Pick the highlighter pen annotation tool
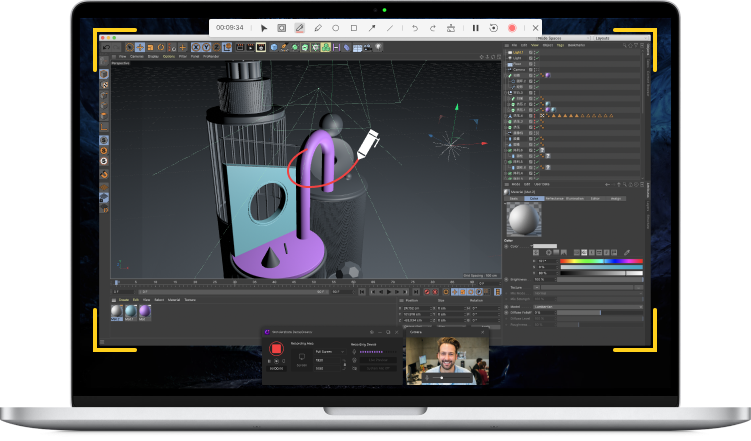The image size is (751, 441). 299,28
